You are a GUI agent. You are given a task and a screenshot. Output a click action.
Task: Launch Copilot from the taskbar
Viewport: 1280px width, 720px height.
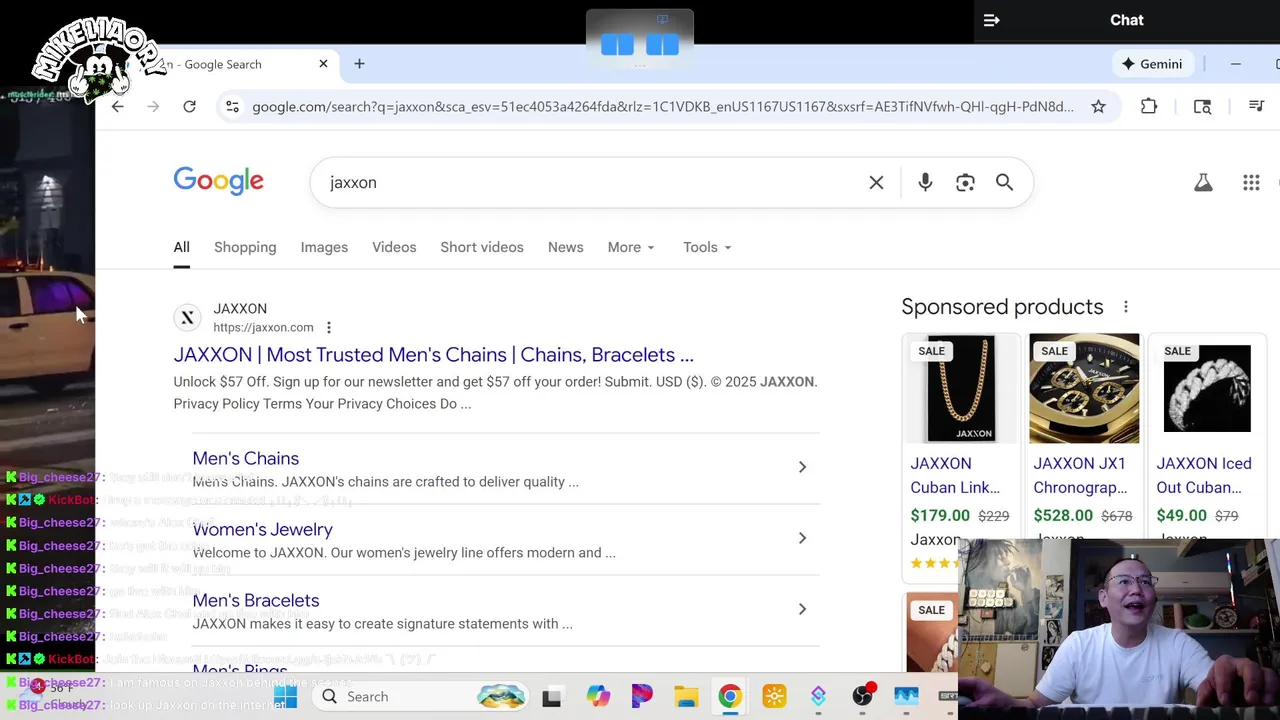[x=598, y=696]
